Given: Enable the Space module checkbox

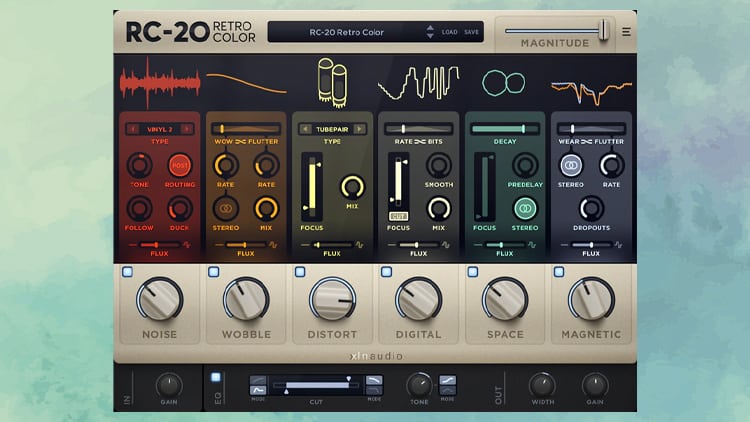Looking at the screenshot, I should (x=473, y=272).
